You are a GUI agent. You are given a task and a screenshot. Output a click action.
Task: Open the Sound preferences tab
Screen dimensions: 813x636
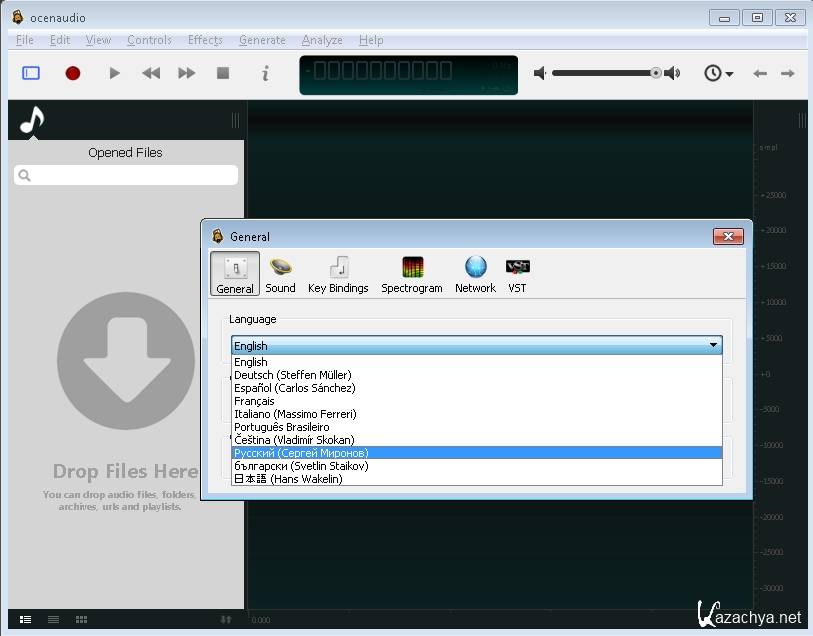coord(280,274)
